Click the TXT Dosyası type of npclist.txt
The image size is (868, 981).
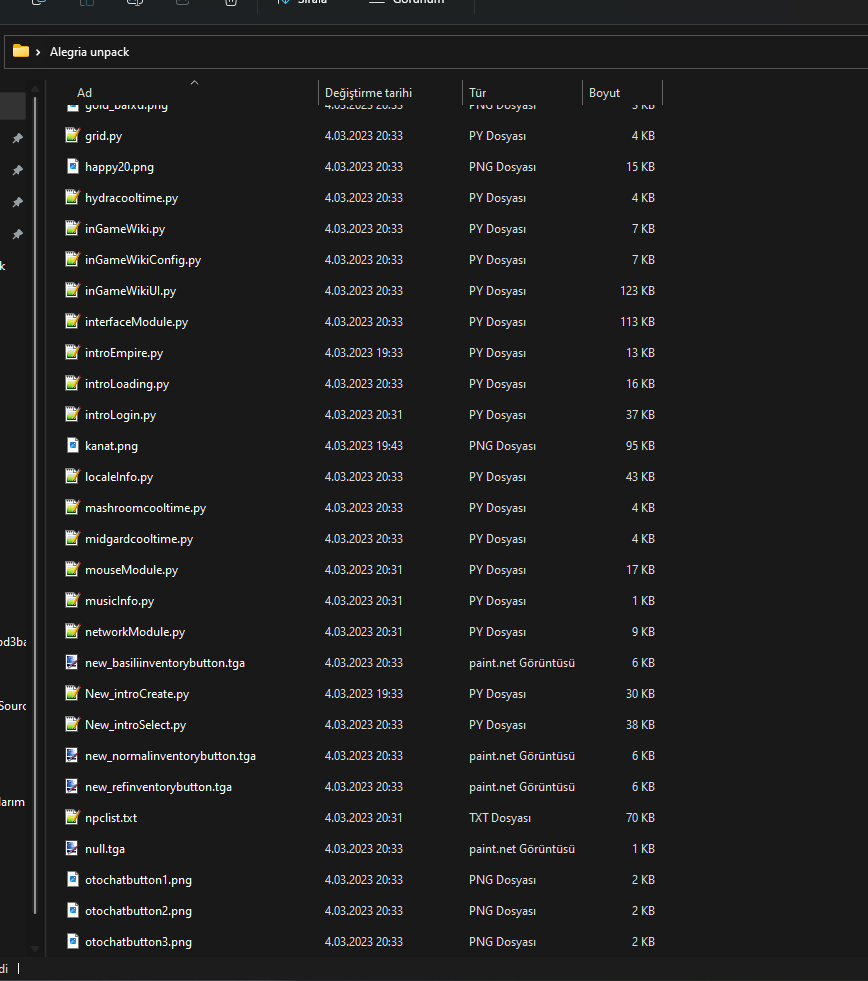coord(499,818)
